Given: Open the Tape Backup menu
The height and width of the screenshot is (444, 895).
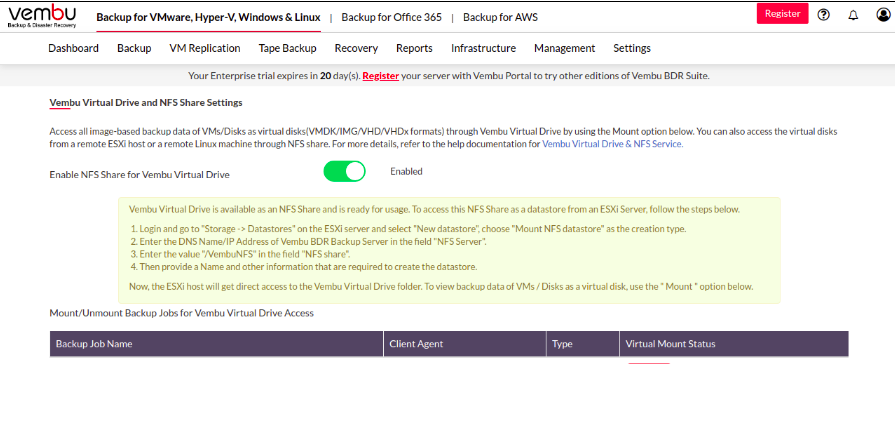Looking at the screenshot, I should (288, 49).
